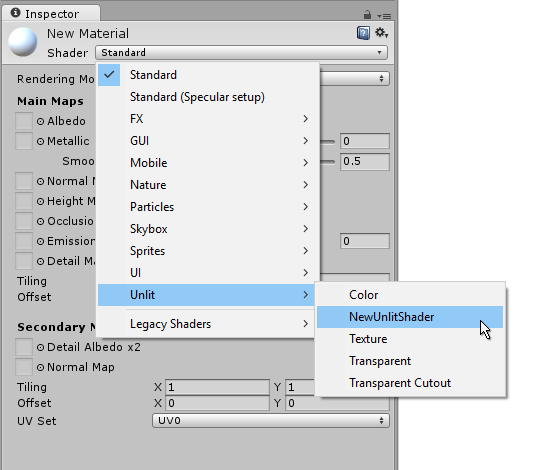Open the material settings gear menu
The image size is (554, 470).
point(381,33)
